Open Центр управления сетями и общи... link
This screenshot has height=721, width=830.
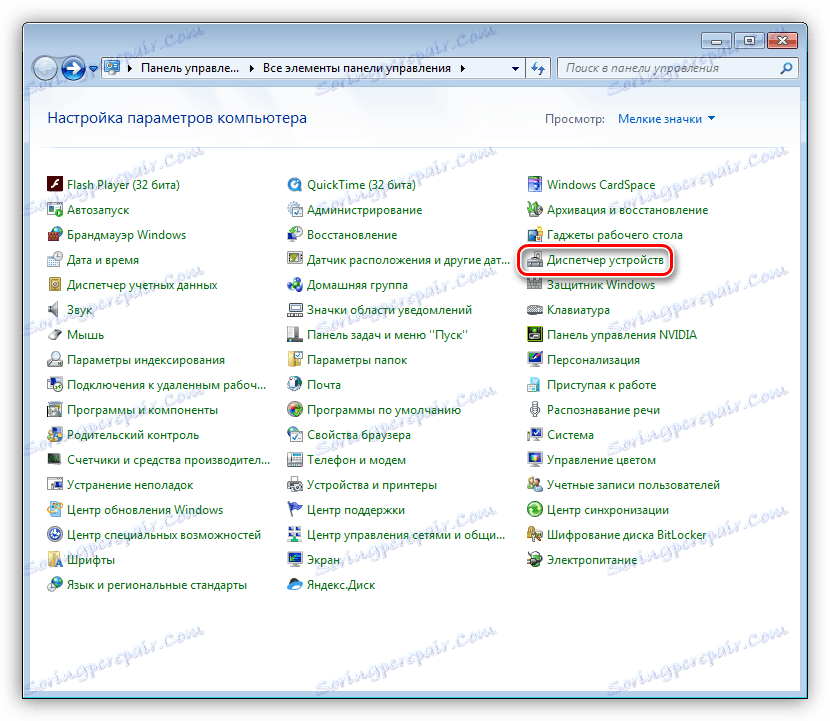click(406, 535)
